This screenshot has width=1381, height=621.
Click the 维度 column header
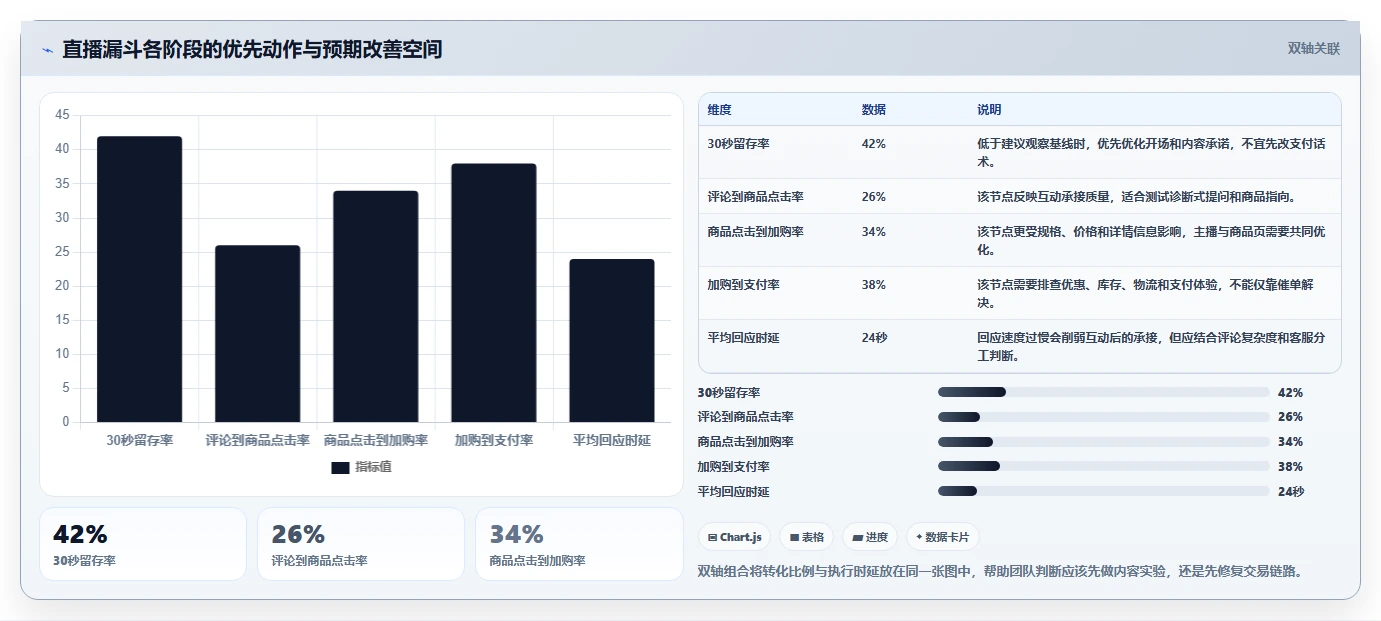pyautogui.click(x=719, y=110)
